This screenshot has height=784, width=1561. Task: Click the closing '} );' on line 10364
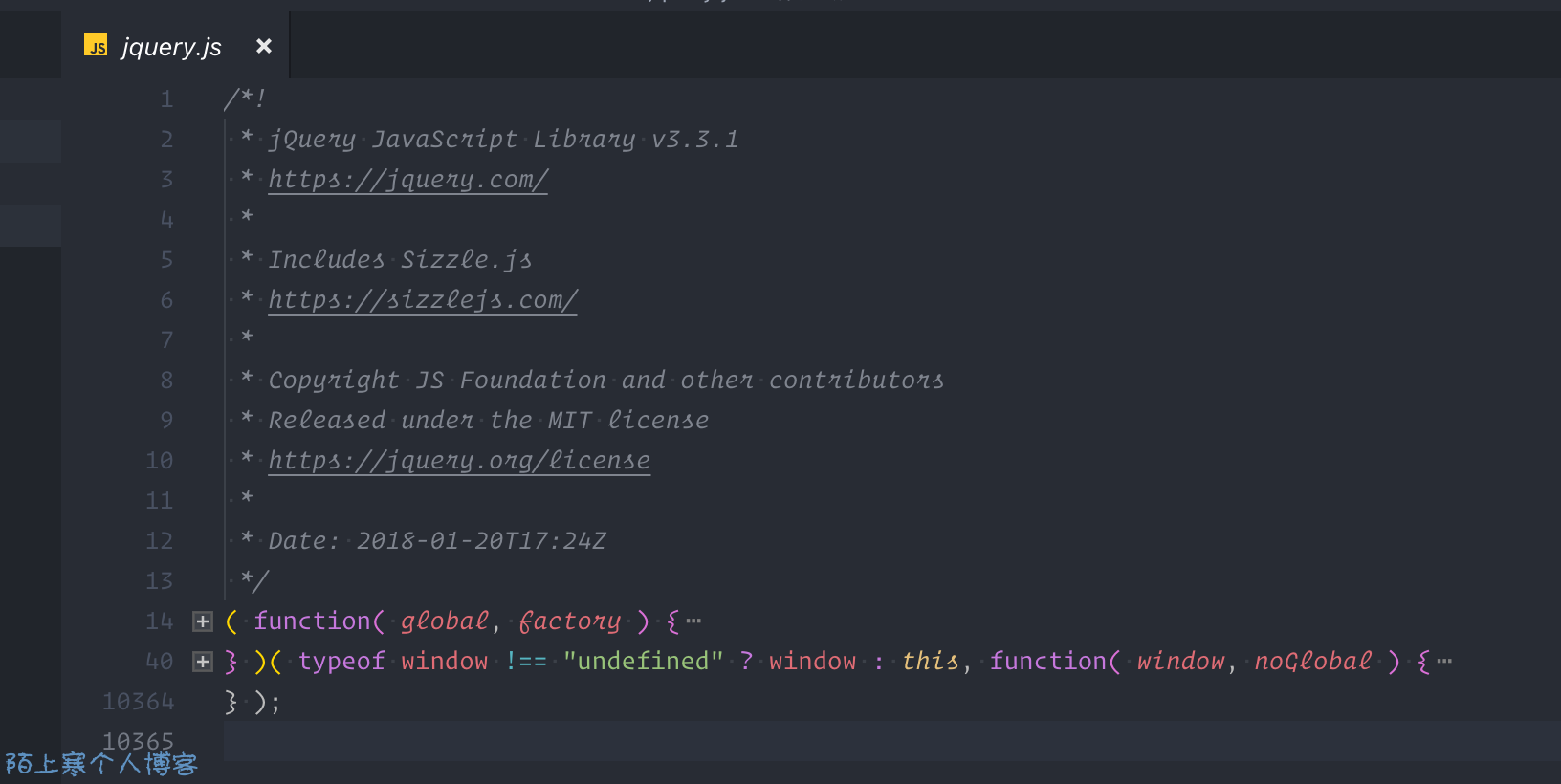click(x=253, y=702)
